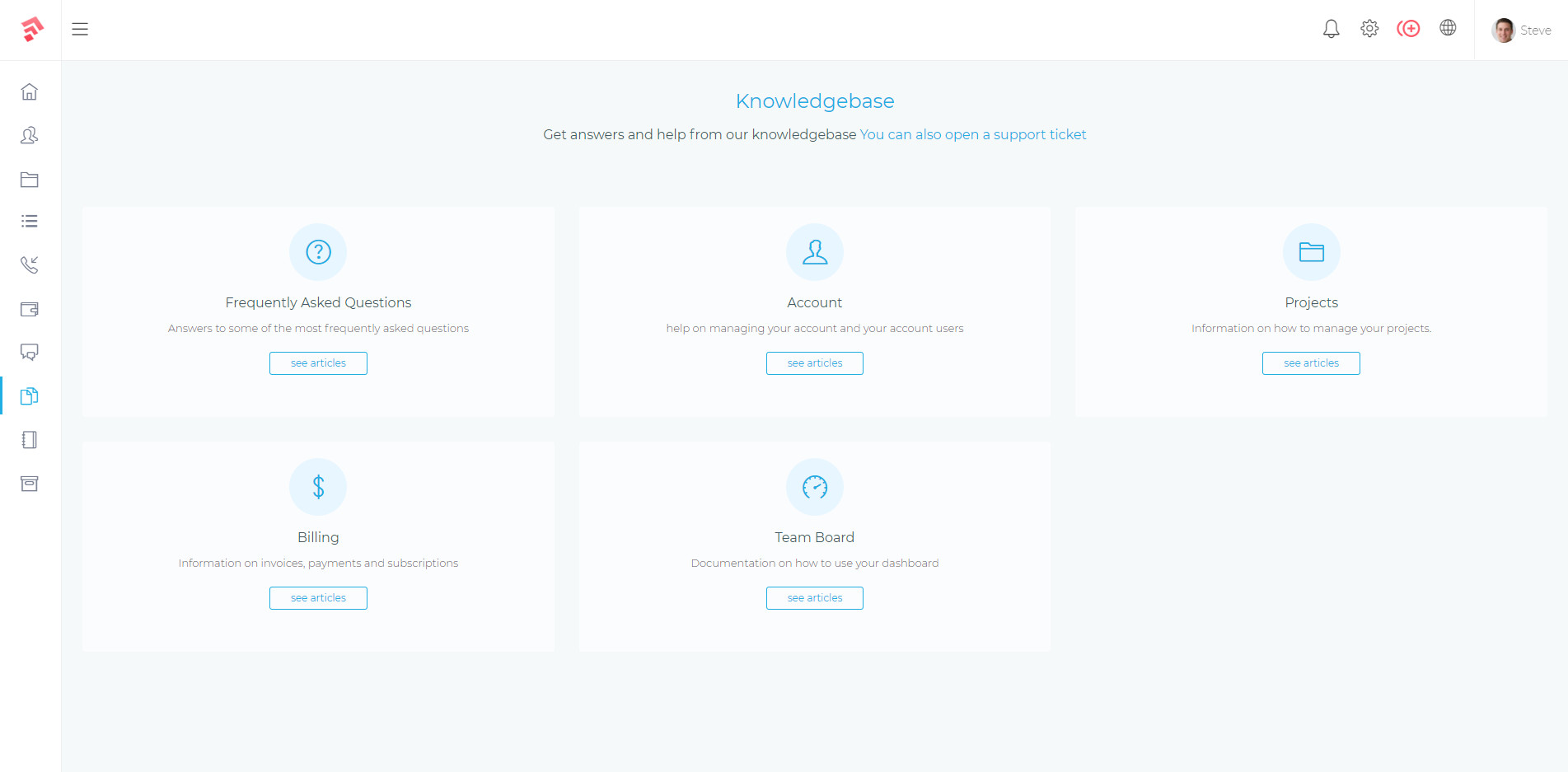
Task: Open the Home dashboard icon
Action: pyautogui.click(x=30, y=91)
